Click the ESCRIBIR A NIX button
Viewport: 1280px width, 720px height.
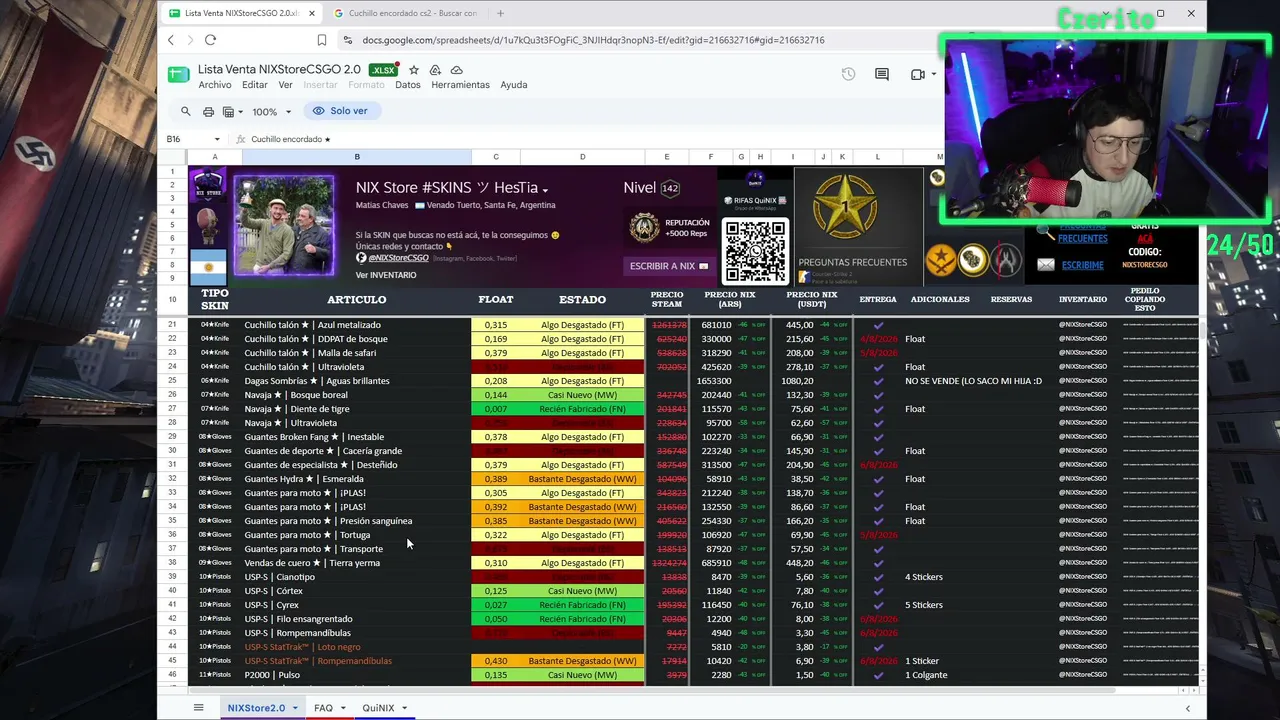tap(668, 266)
